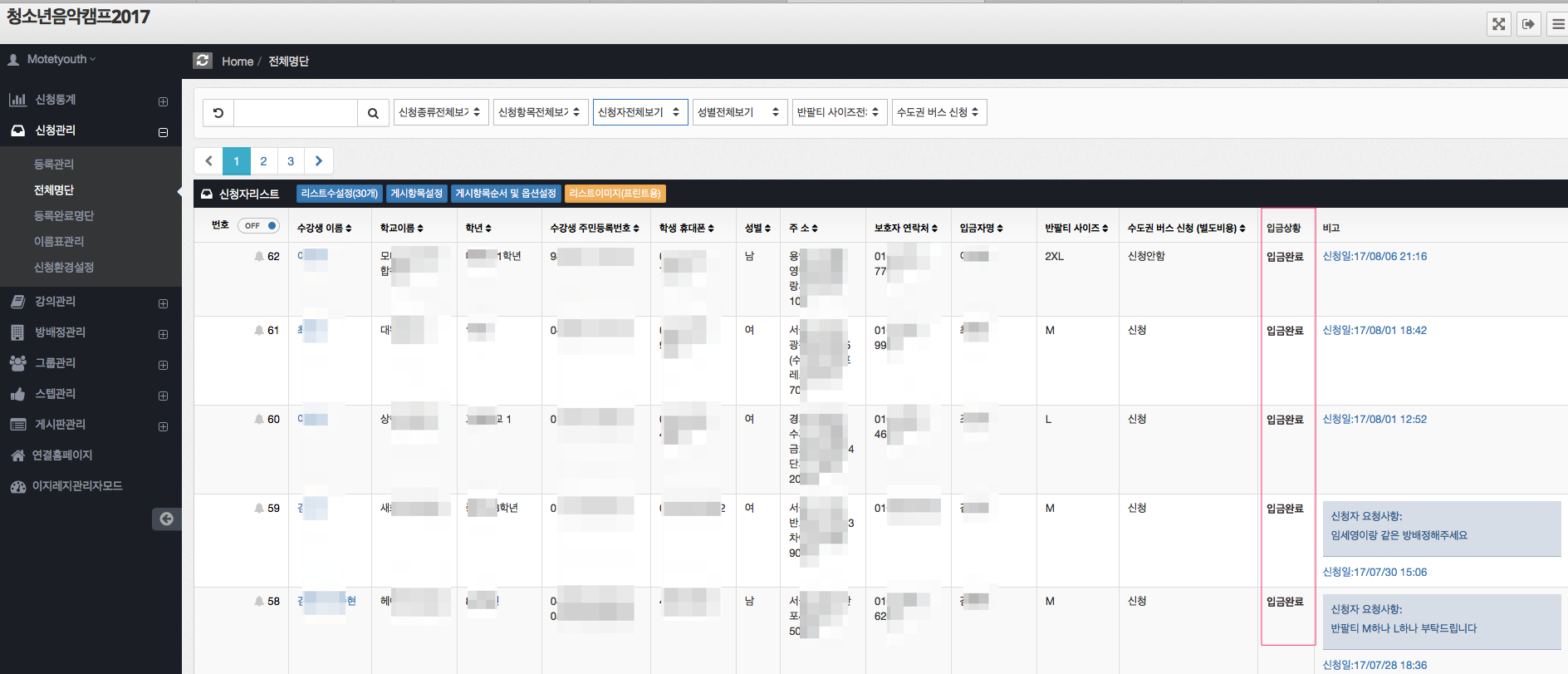Expand 방배정관리 menu

(163, 334)
